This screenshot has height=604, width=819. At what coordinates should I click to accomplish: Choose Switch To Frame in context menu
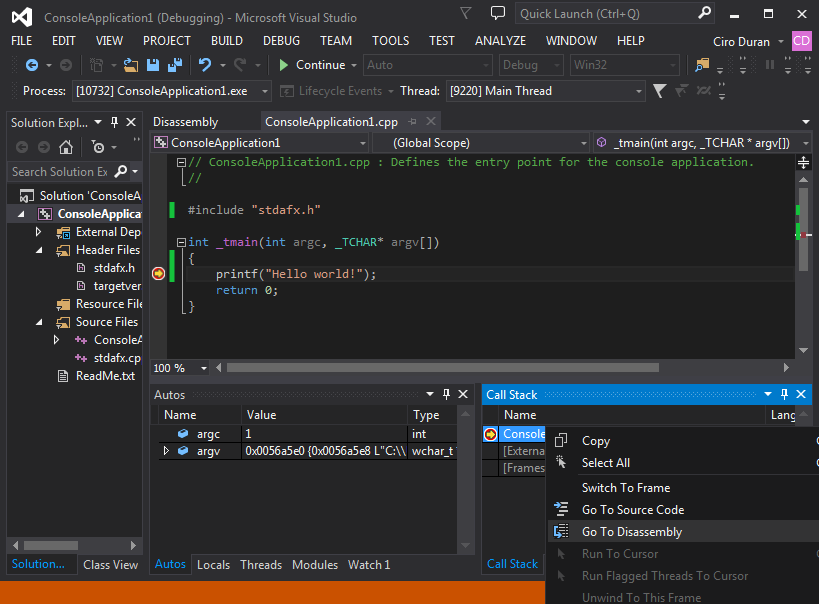[626, 487]
